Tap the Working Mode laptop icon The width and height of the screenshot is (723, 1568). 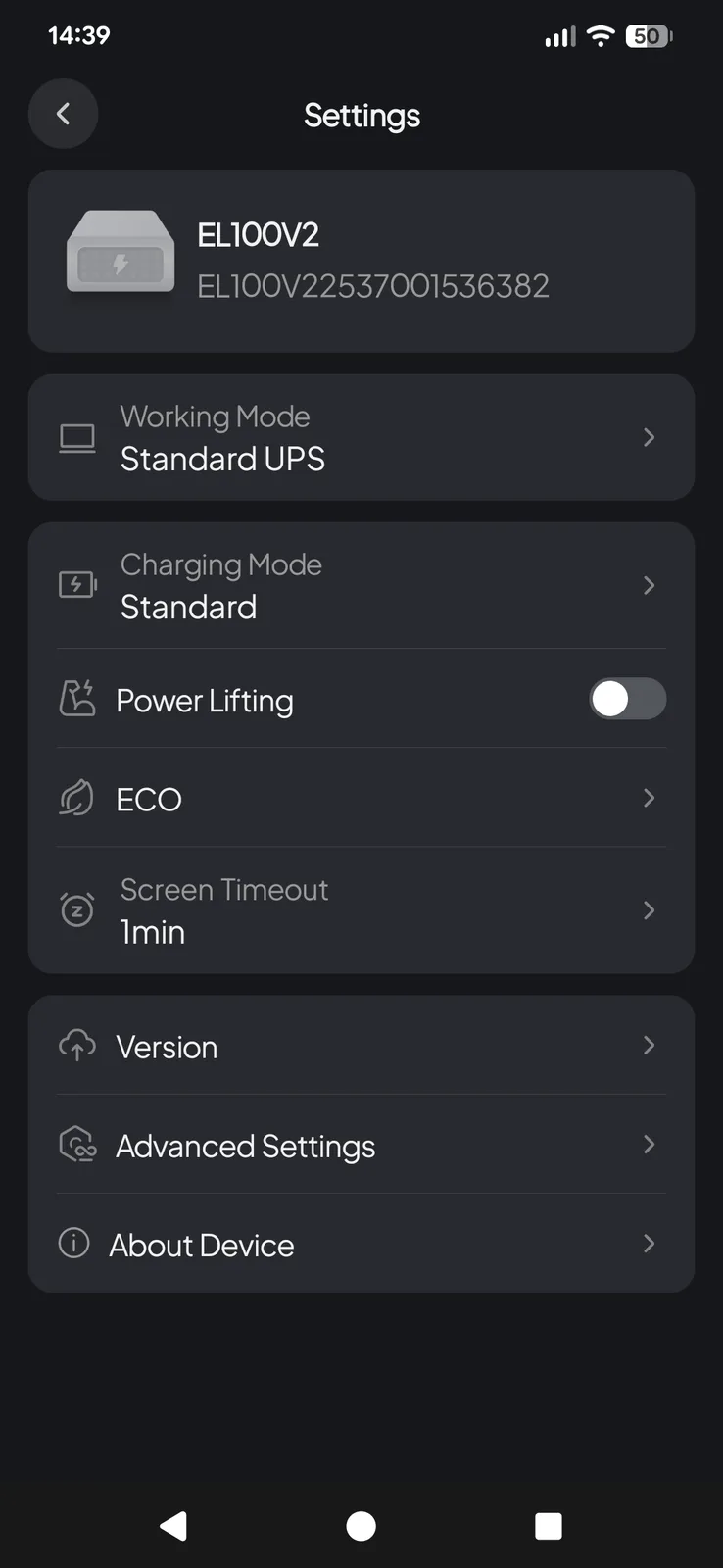[77, 438]
